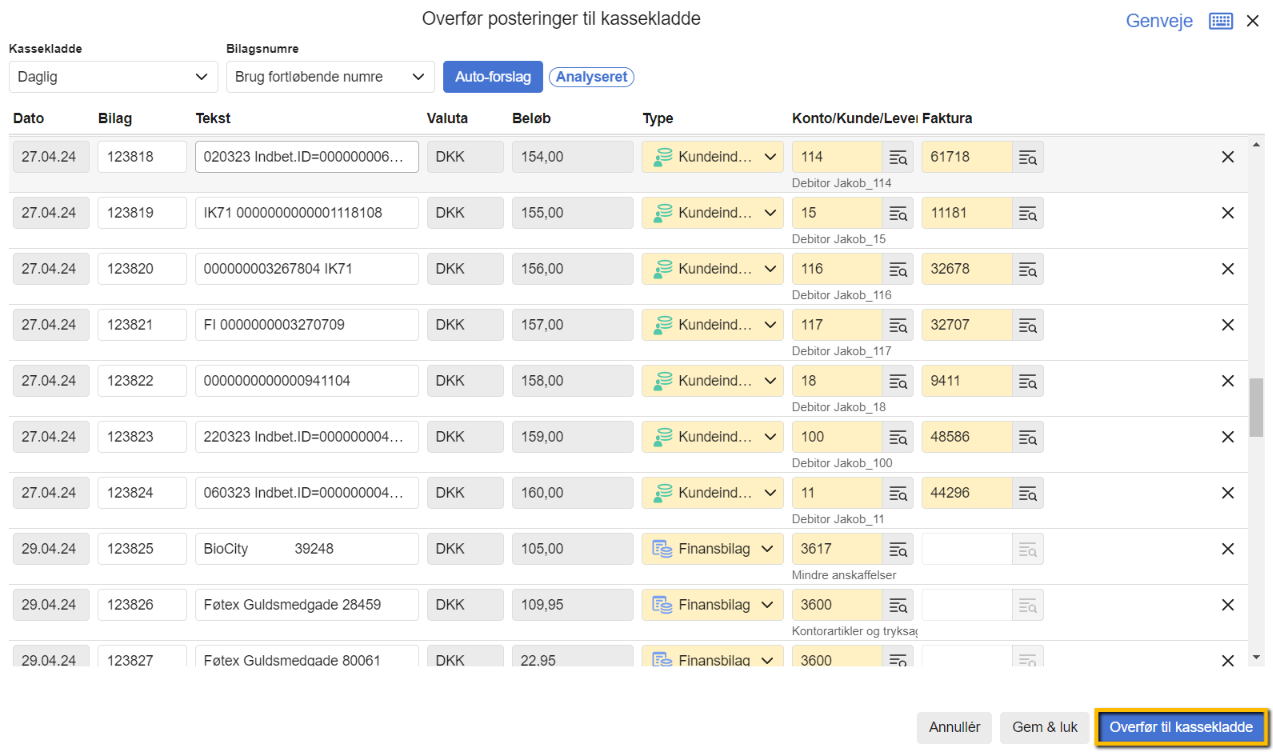
Task: Click the Dato column header
Action: pyautogui.click(x=29, y=118)
